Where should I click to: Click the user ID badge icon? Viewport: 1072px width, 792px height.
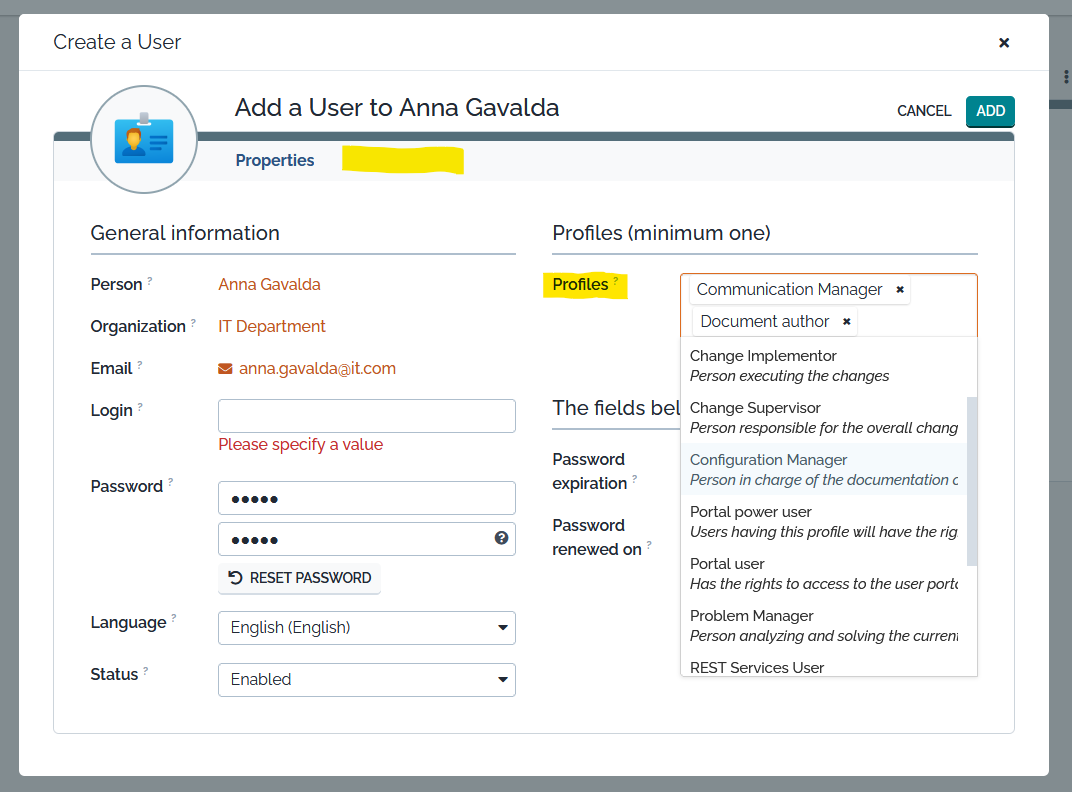(x=144, y=140)
